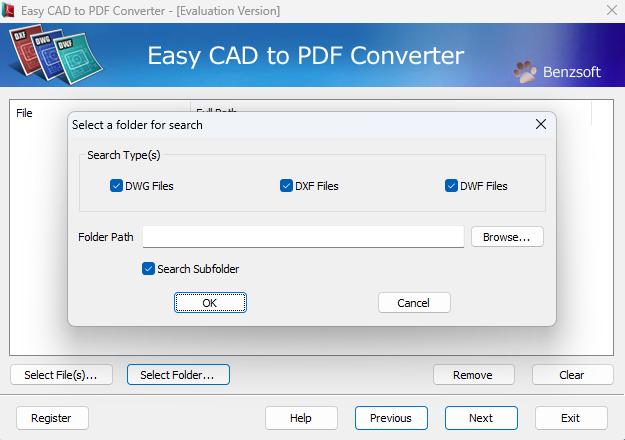
Task: Open Help
Action: [x=300, y=418]
